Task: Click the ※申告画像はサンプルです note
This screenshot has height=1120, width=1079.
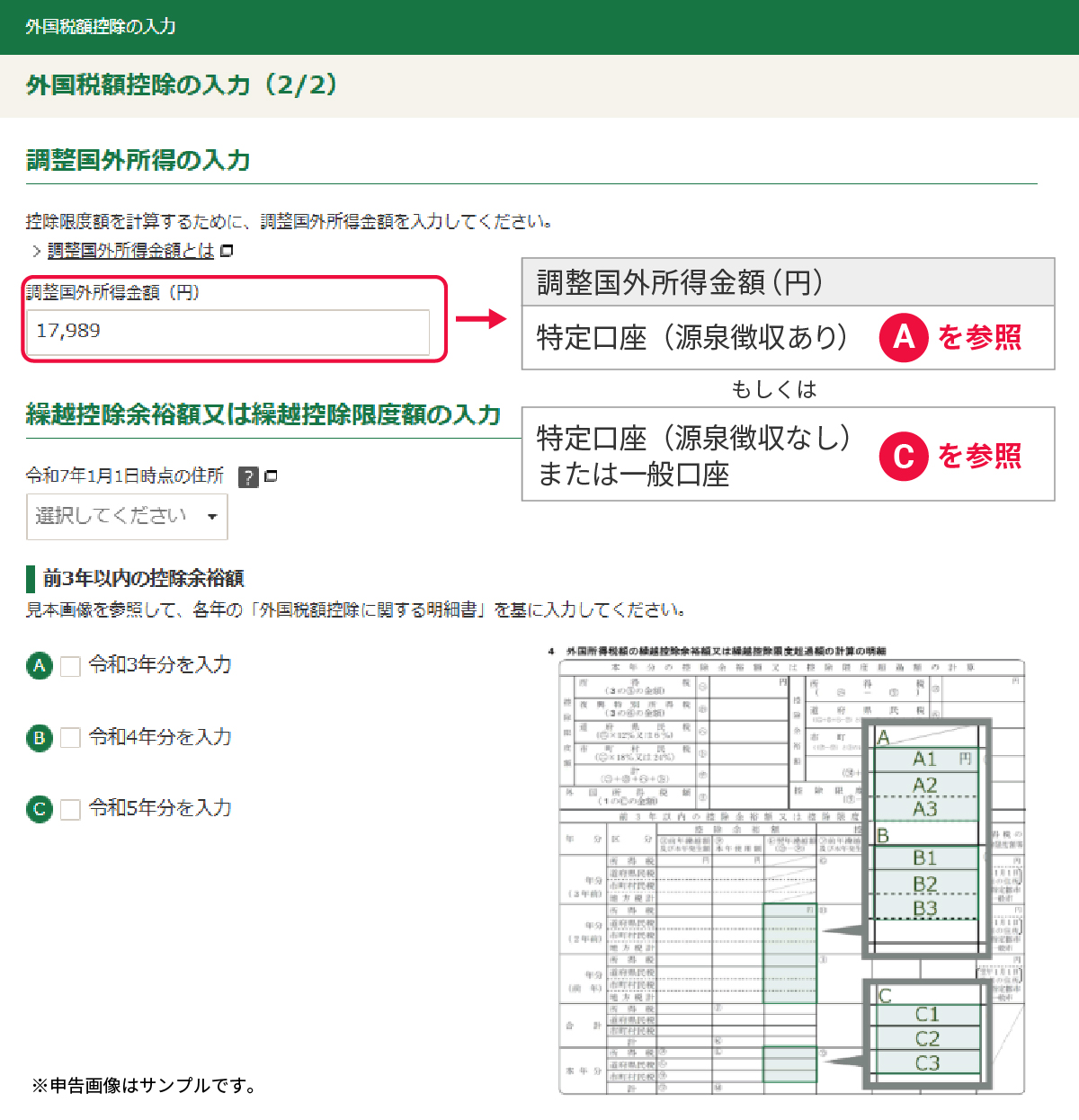Action: click(144, 1086)
